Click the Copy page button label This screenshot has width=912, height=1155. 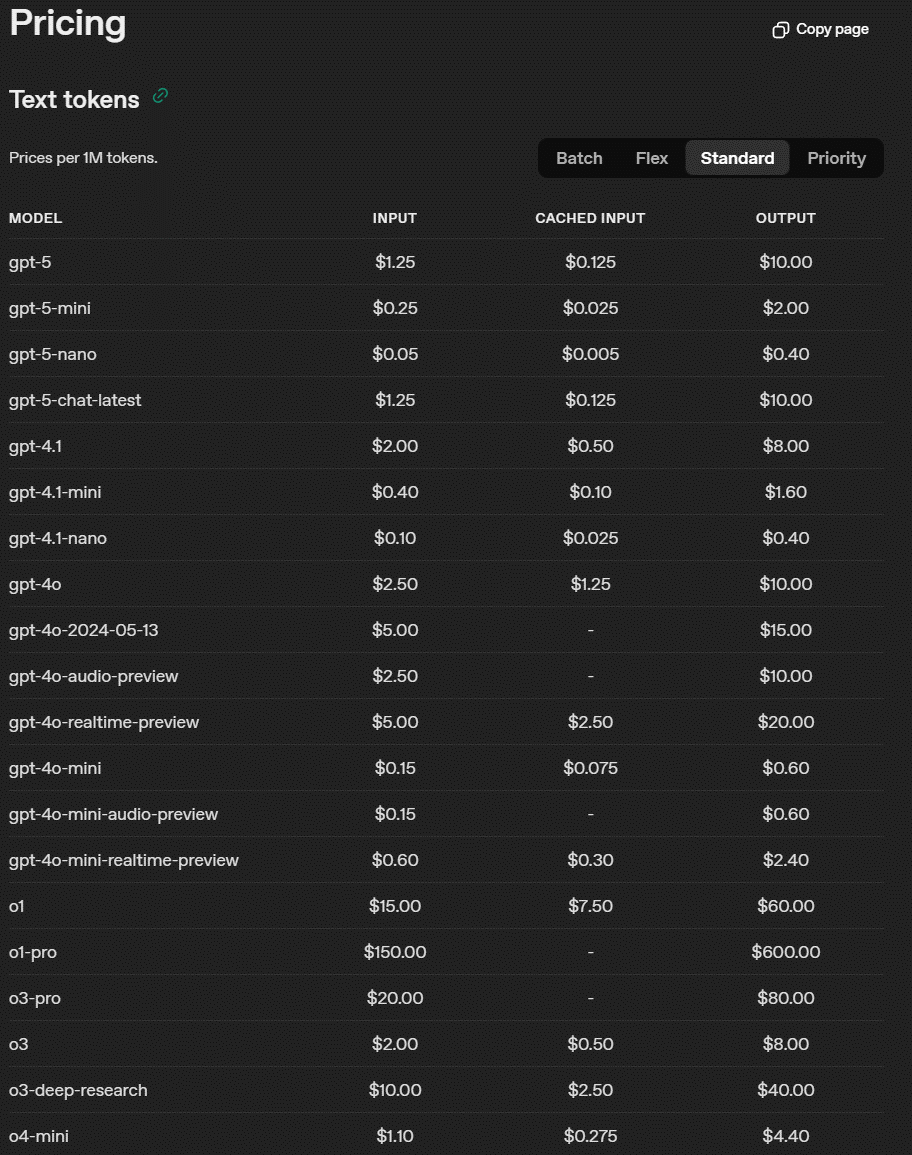click(x=832, y=29)
